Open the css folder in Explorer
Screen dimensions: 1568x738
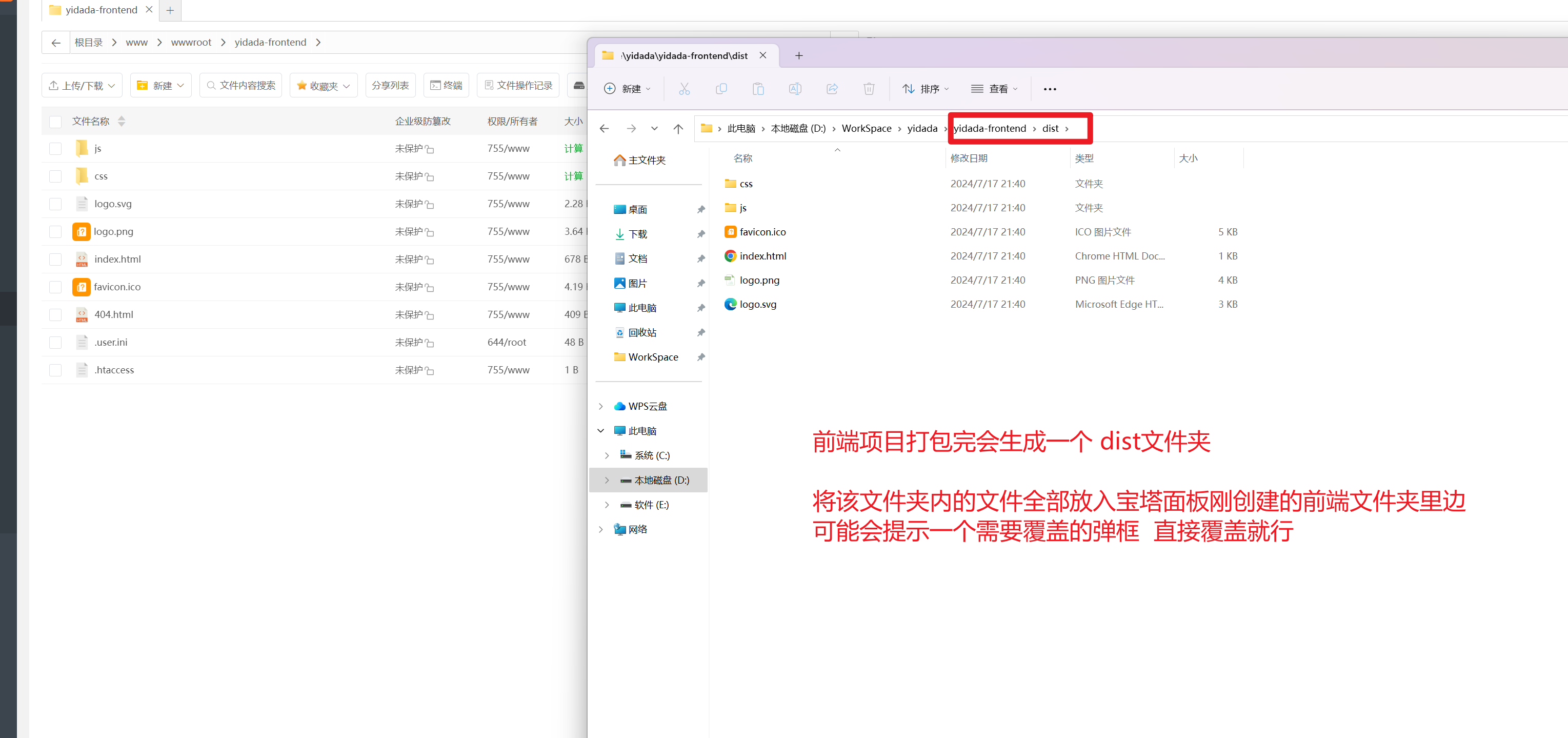[x=746, y=184]
